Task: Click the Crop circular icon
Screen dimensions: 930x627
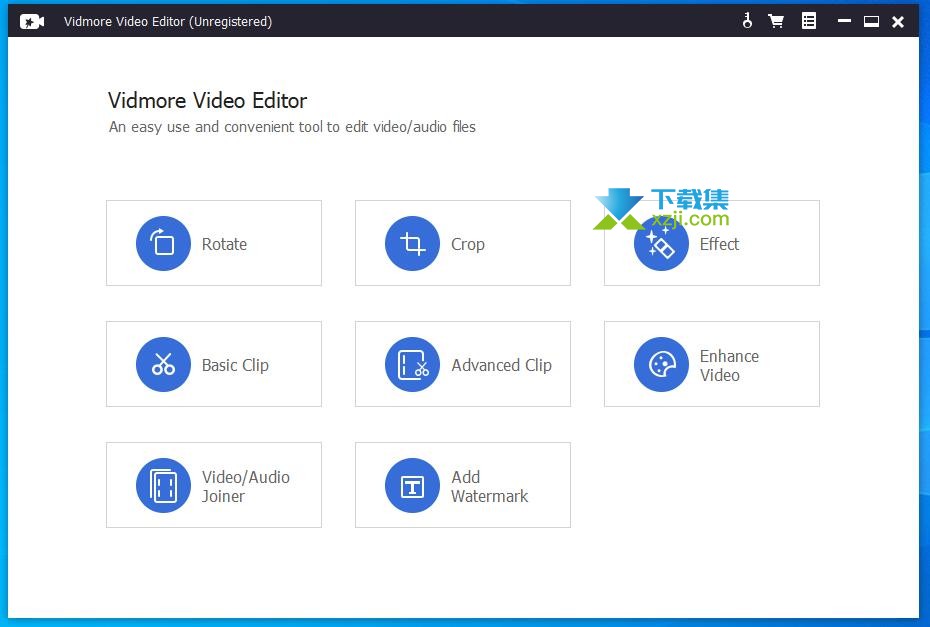Action: tap(412, 243)
